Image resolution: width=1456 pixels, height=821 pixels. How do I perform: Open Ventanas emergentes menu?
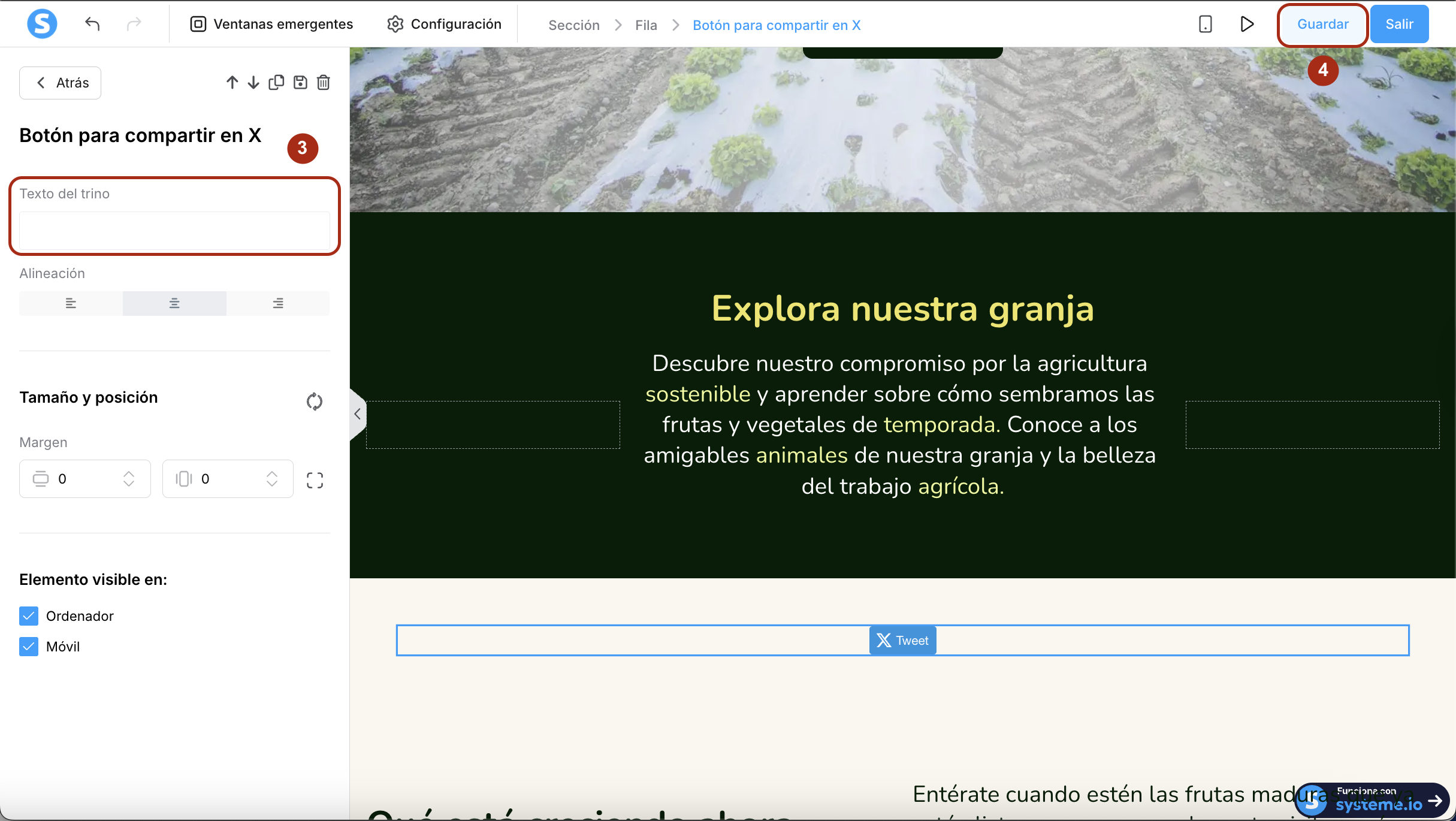pos(271,24)
